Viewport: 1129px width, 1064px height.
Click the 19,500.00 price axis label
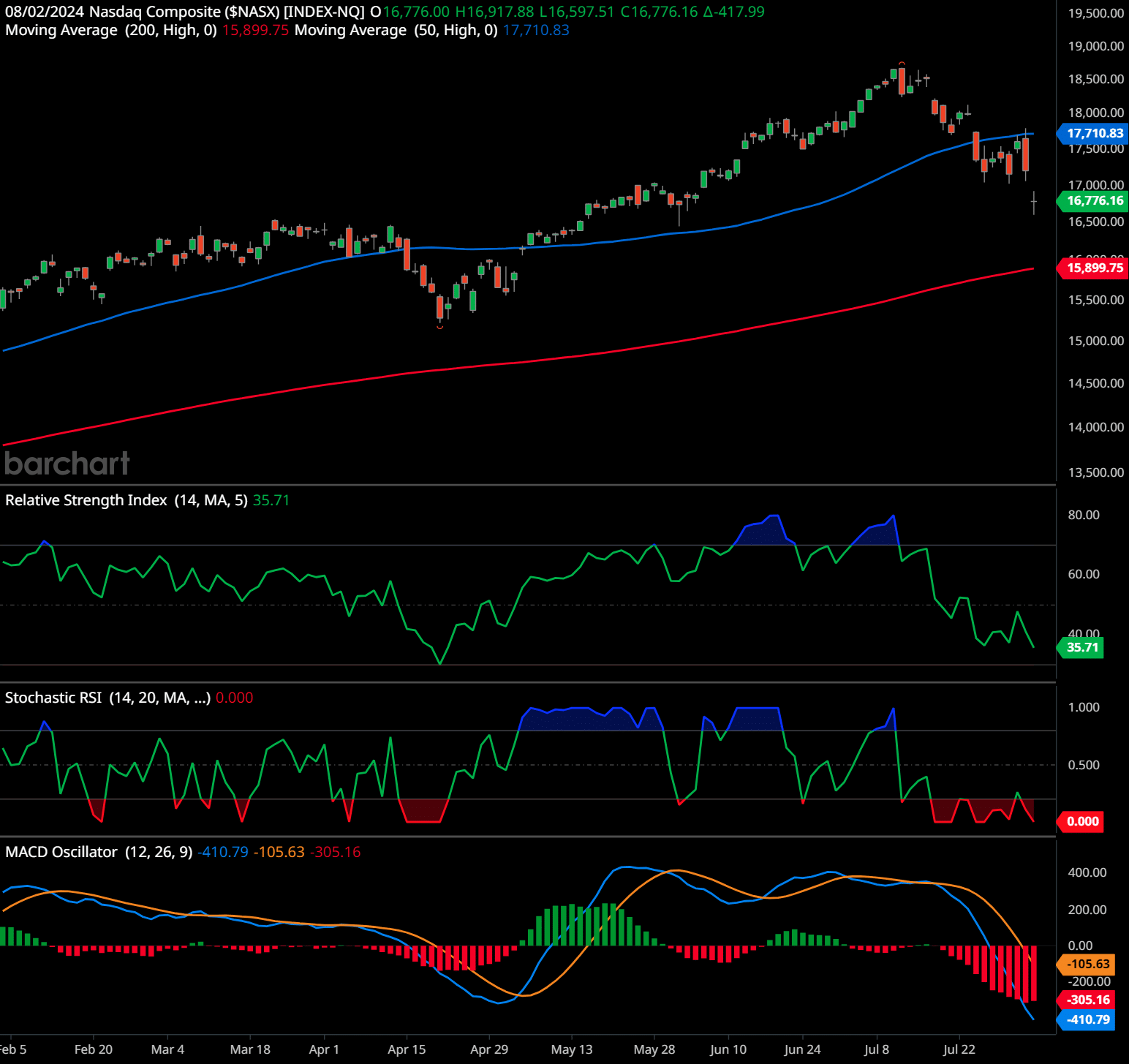pyautogui.click(x=1095, y=13)
